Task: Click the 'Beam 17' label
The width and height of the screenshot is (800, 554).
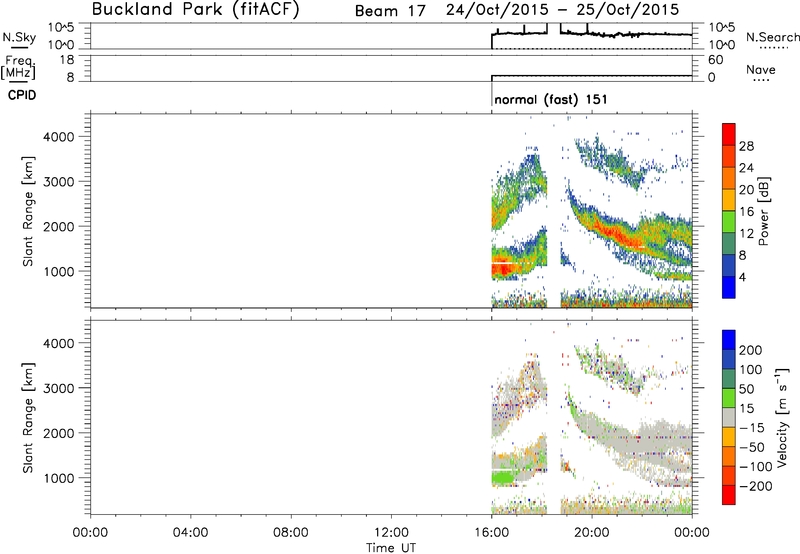Action: point(390,11)
